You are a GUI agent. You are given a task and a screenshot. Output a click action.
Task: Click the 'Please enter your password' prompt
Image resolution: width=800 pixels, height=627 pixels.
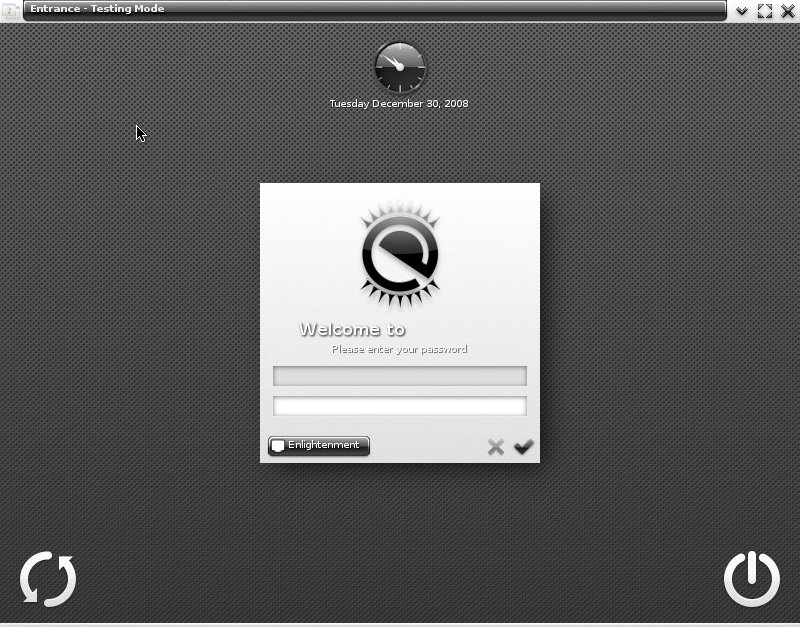[399, 349]
